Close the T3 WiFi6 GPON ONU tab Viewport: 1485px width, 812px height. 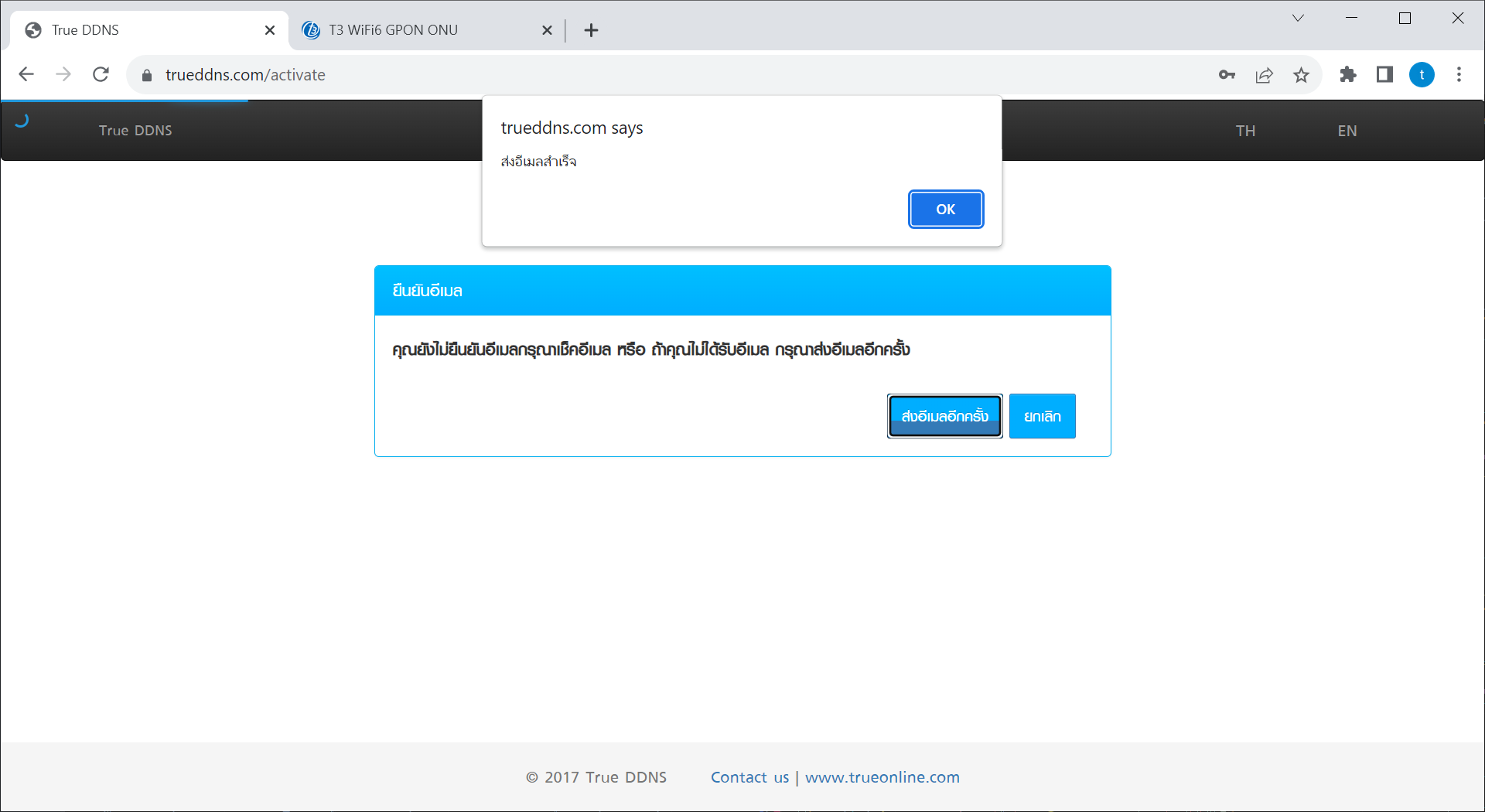click(x=547, y=30)
